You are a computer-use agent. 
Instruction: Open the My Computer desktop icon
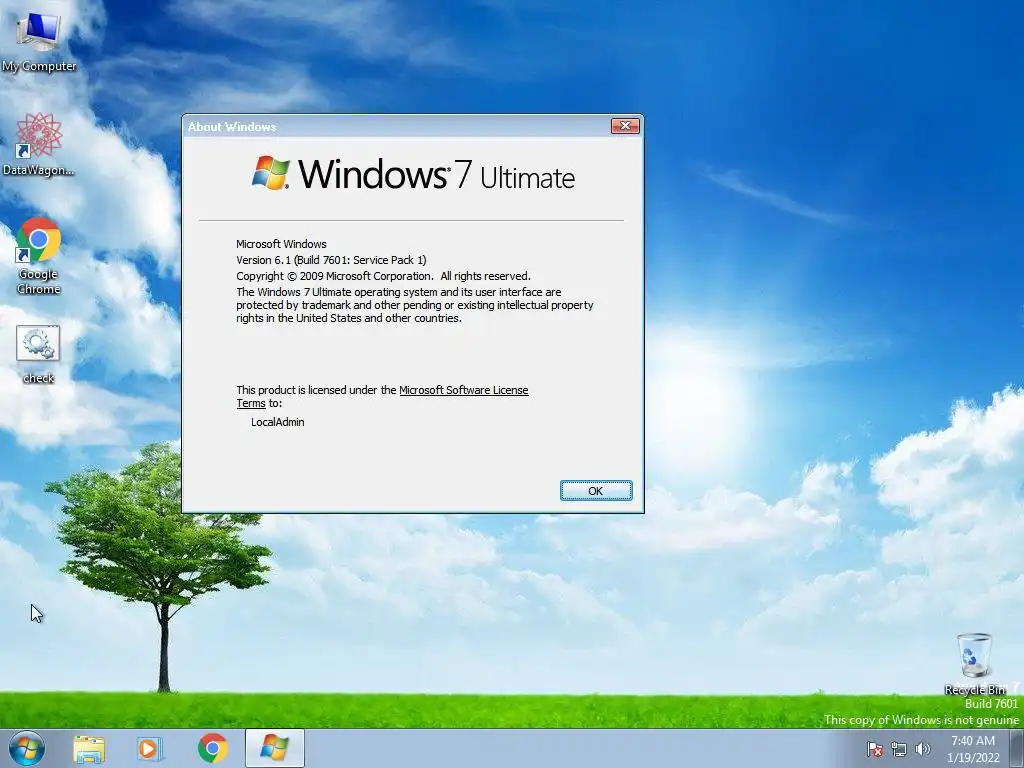pyautogui.click(x=39, y=40)
